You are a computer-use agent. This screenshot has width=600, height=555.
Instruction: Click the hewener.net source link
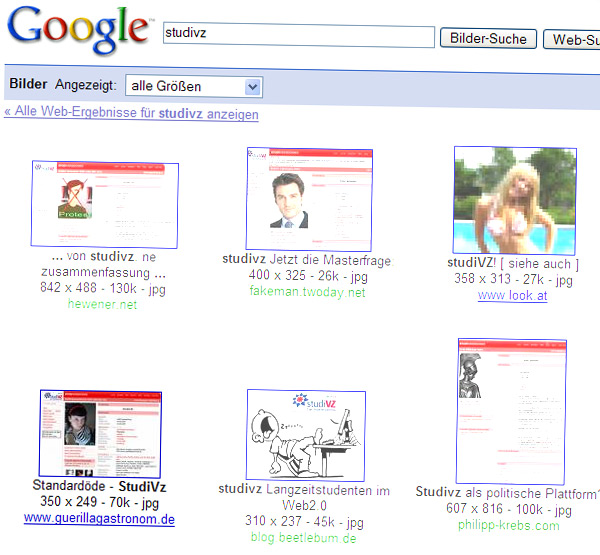click(x=103, y=305)
